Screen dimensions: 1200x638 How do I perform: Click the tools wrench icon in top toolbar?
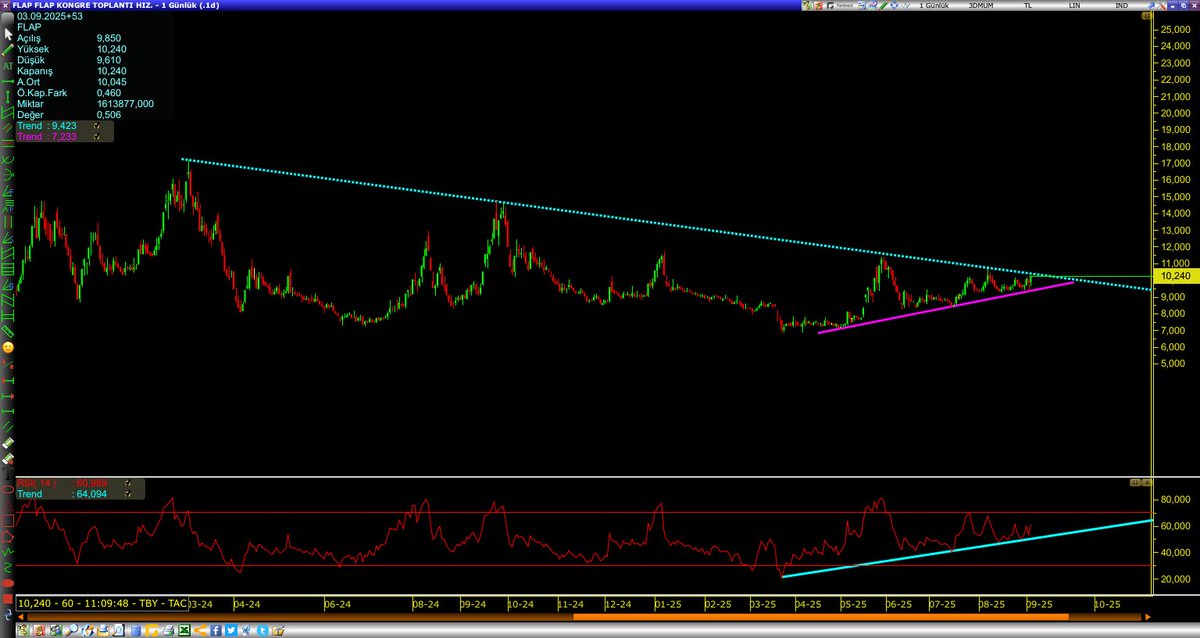coord(1162,6)
